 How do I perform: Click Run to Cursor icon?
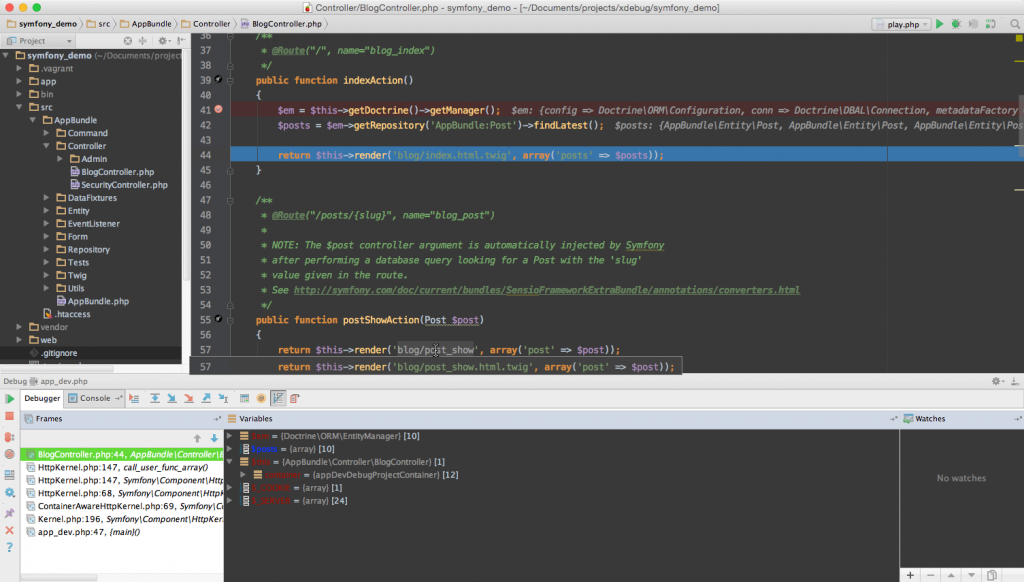223,398
